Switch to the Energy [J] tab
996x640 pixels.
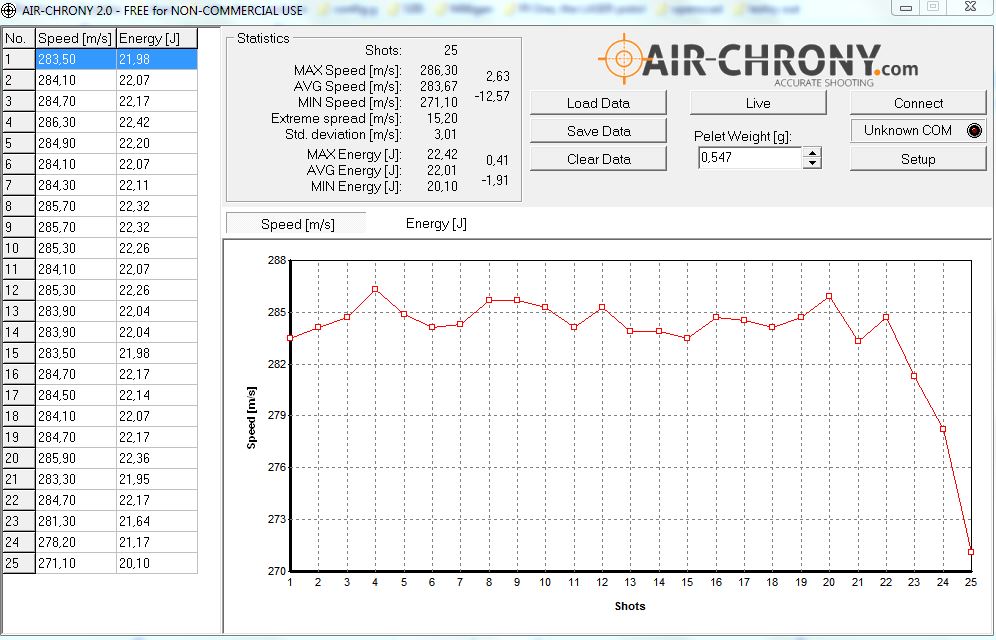pos(436,223)
